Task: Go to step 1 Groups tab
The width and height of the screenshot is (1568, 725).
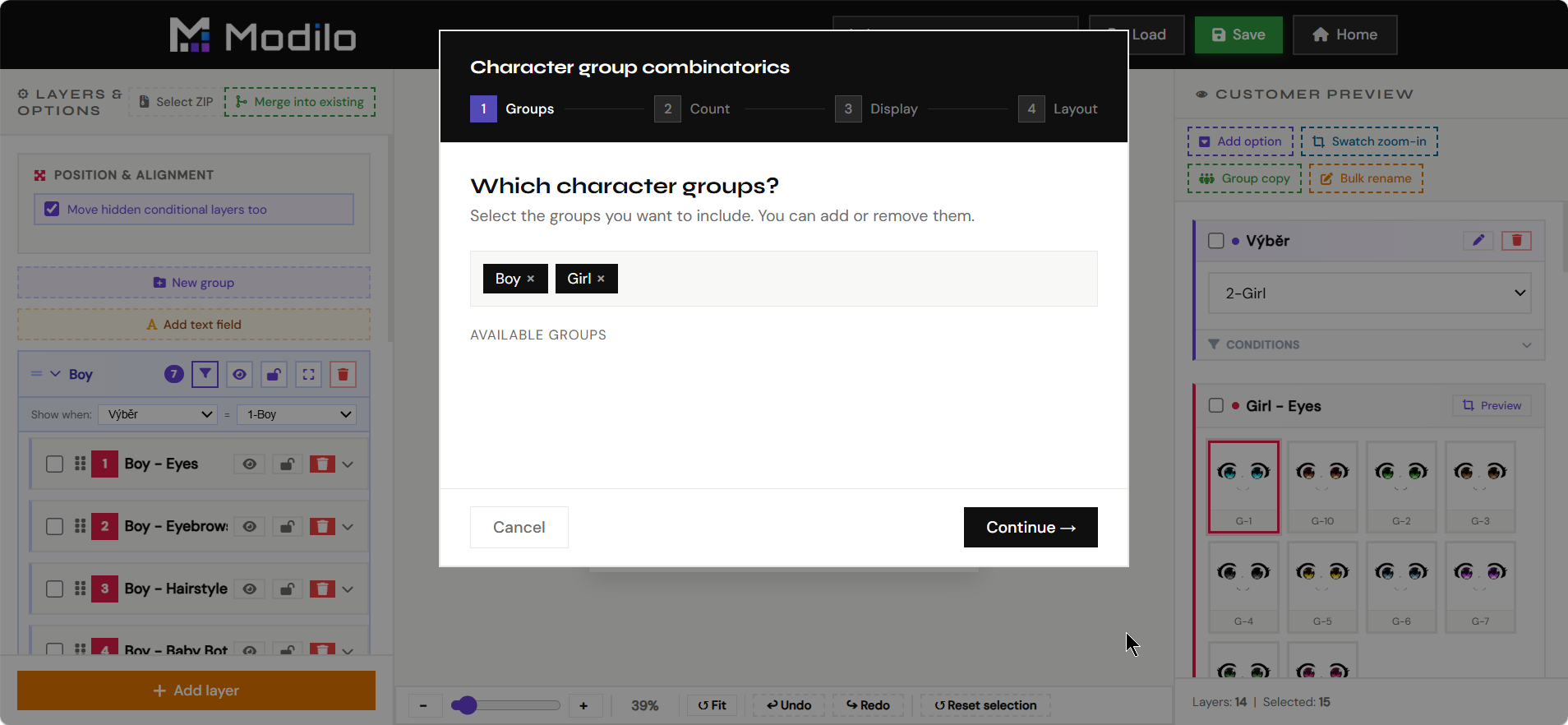Action: (x=513, y=109)
